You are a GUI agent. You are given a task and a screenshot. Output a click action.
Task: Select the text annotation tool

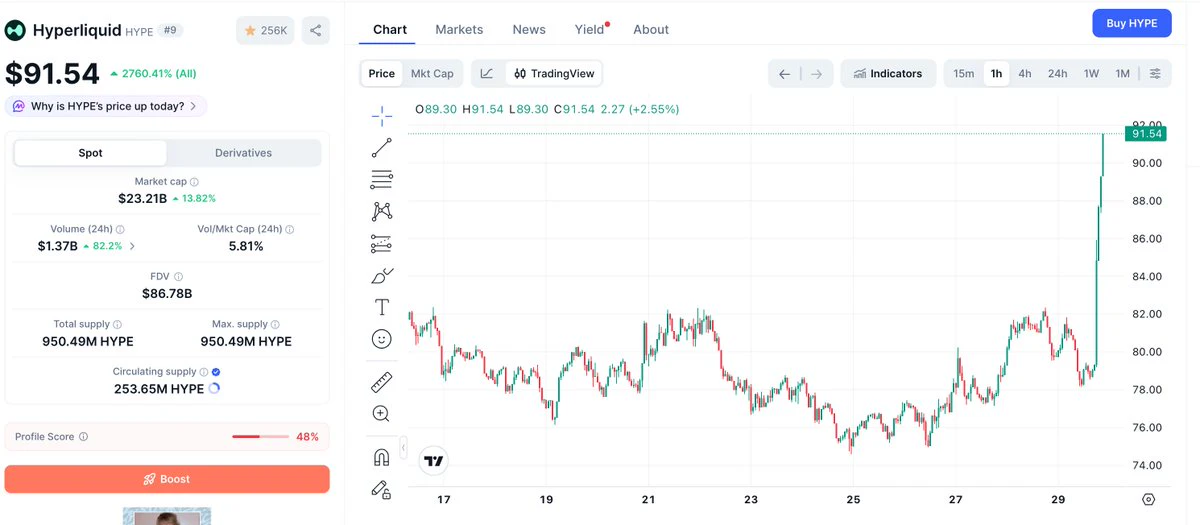pos(381,307)
